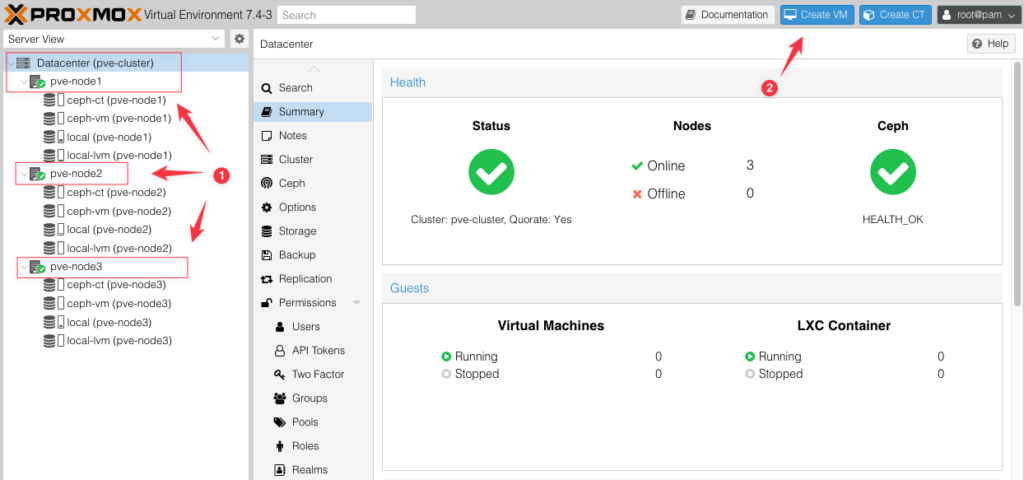Select ceph-ct (pve-node3) in tree
Viewport: 1024px width, 480px height.
tap(116, 285)
